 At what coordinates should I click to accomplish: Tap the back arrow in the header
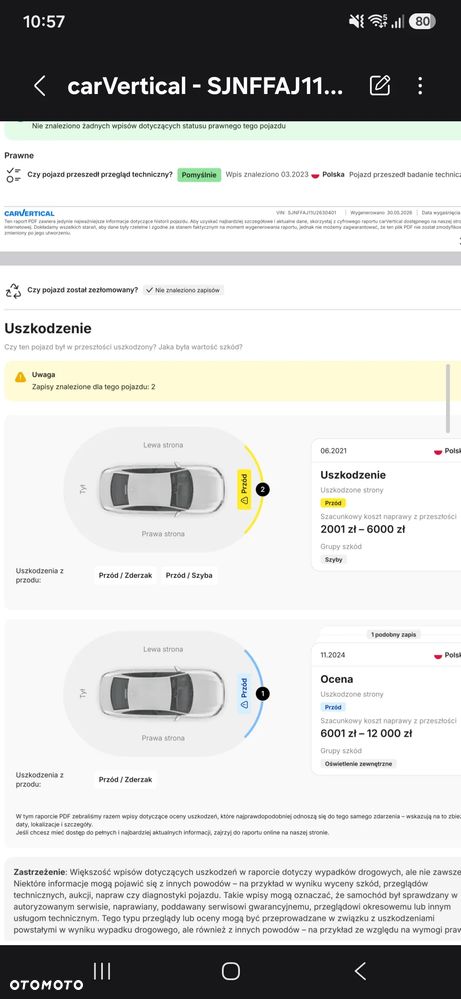pyautogui.click(x=39, y=86)
